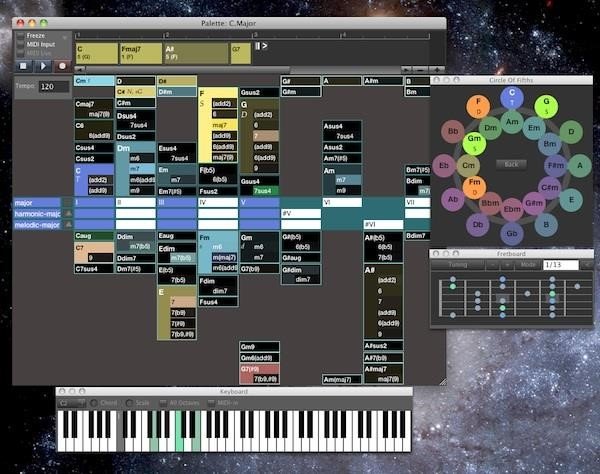Click the F#m node in Circle of Fifths
This screenshot has height=474, width=600.
click(556, 165)
